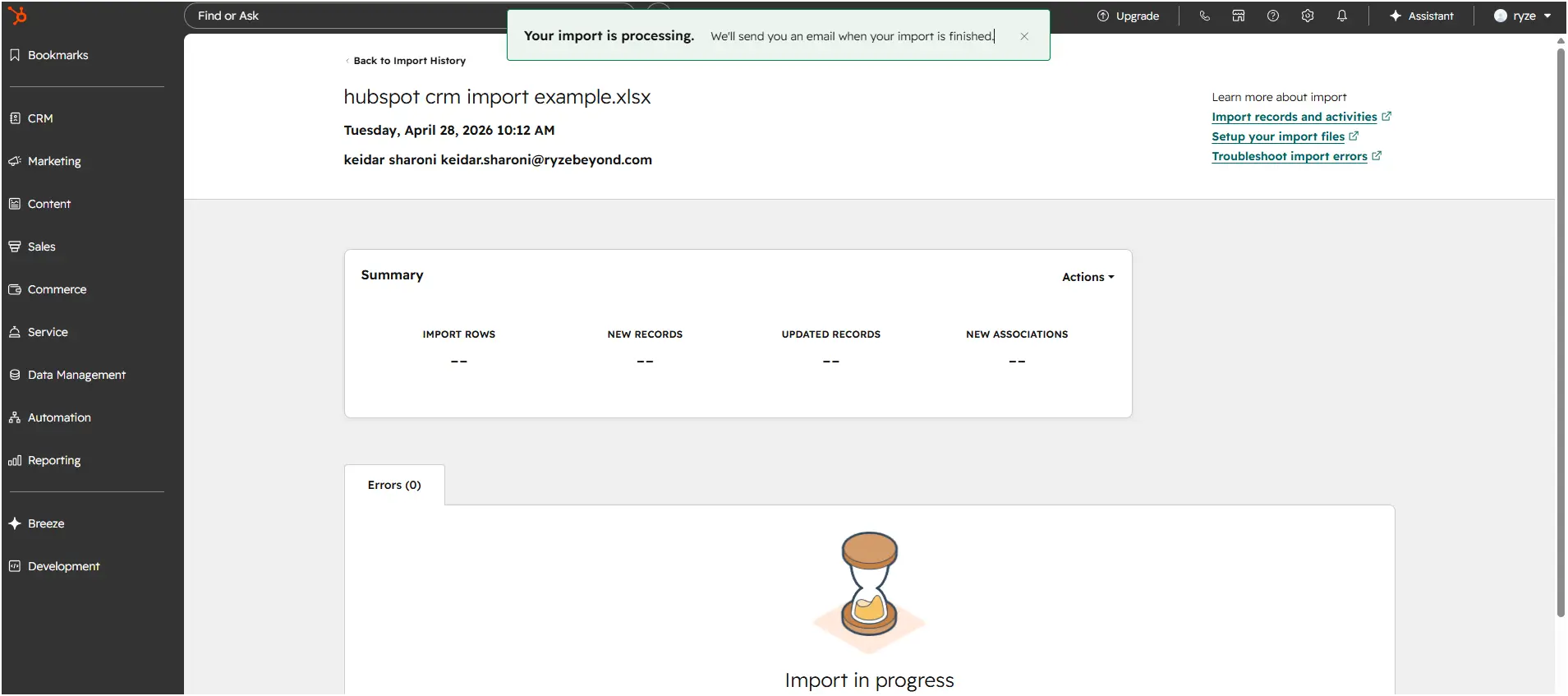Click the Content sidebar icon

(15, 204)
